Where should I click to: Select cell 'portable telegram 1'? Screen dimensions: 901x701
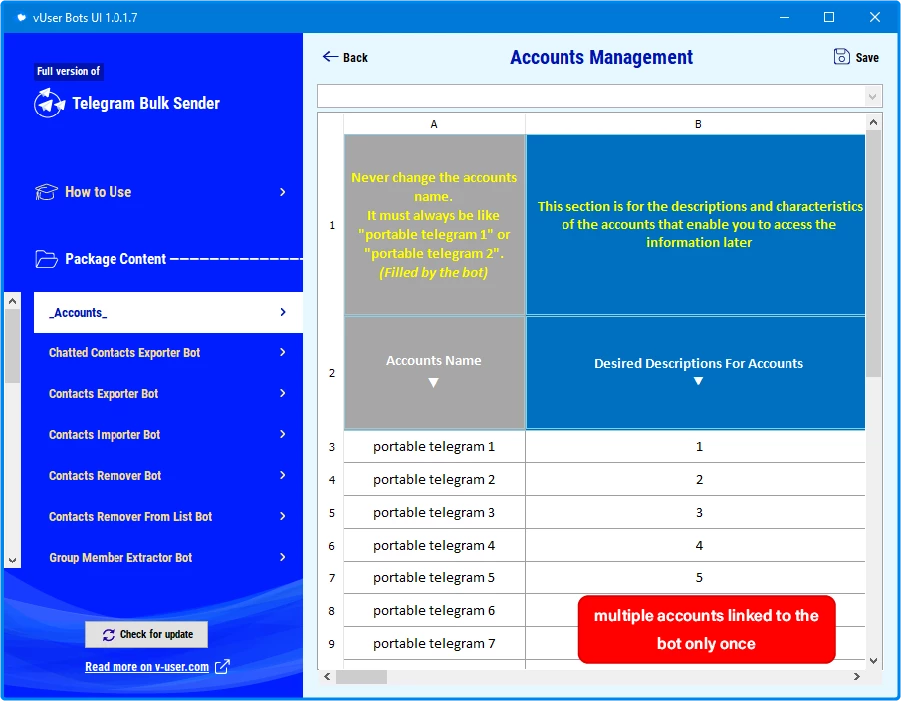434,446
